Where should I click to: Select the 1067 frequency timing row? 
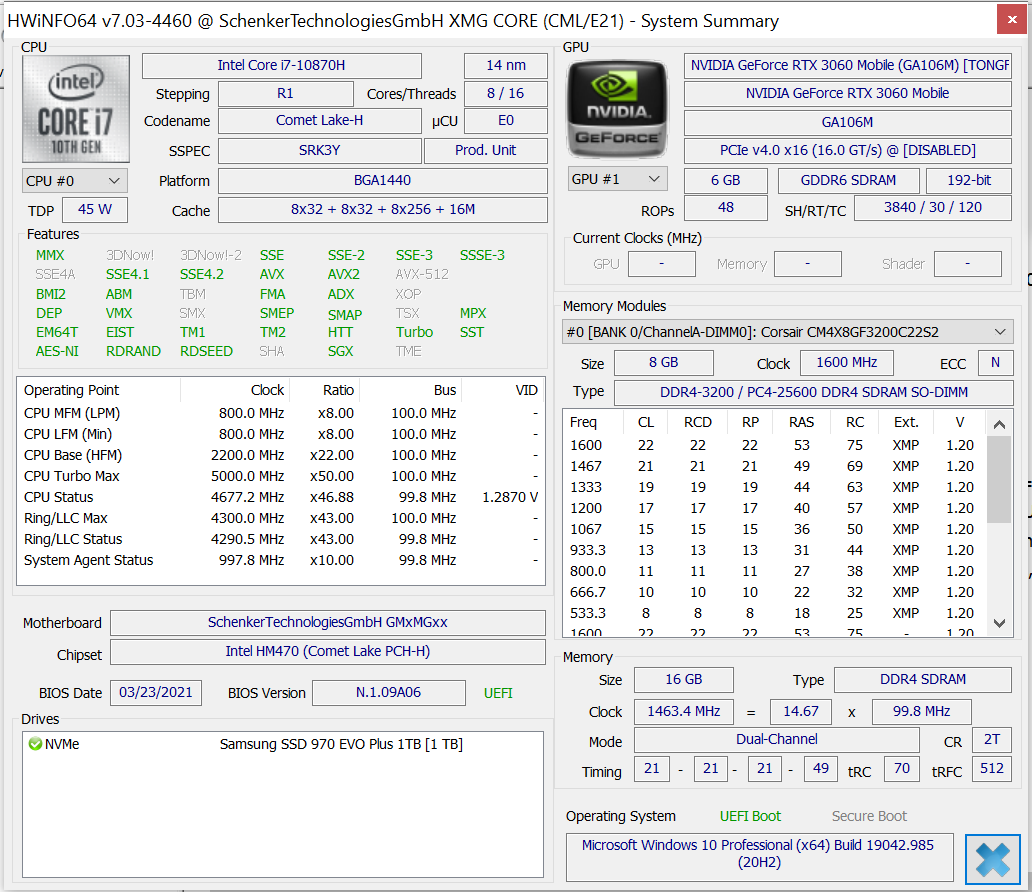click(775, 529)
